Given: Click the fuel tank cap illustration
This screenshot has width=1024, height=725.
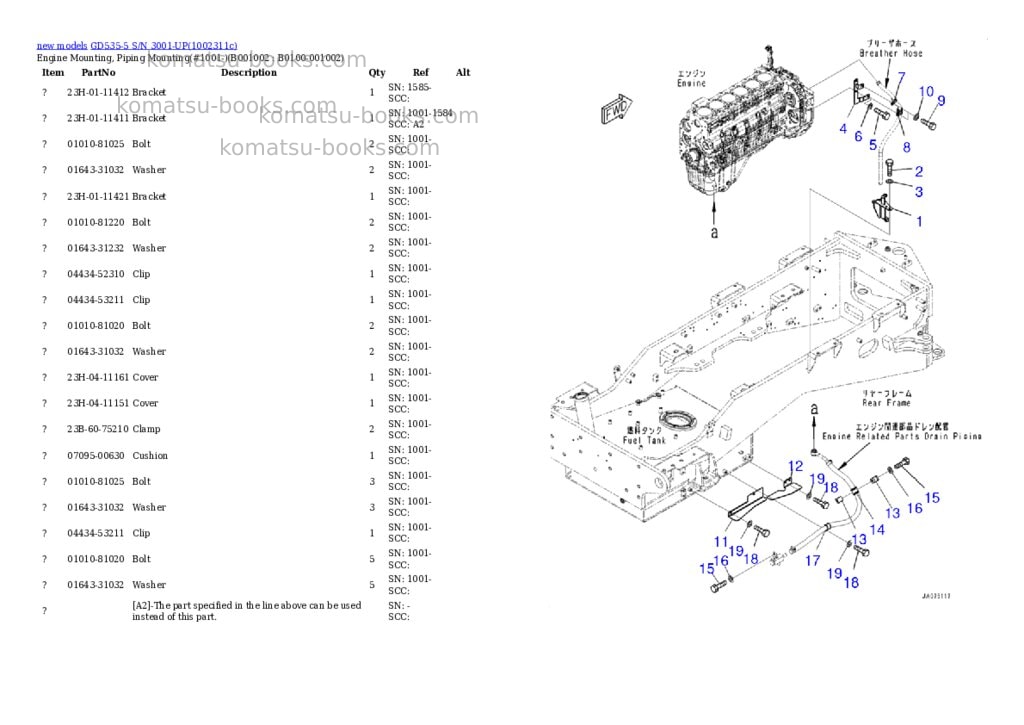Looking at the screenshot, I should coord(677,421).
